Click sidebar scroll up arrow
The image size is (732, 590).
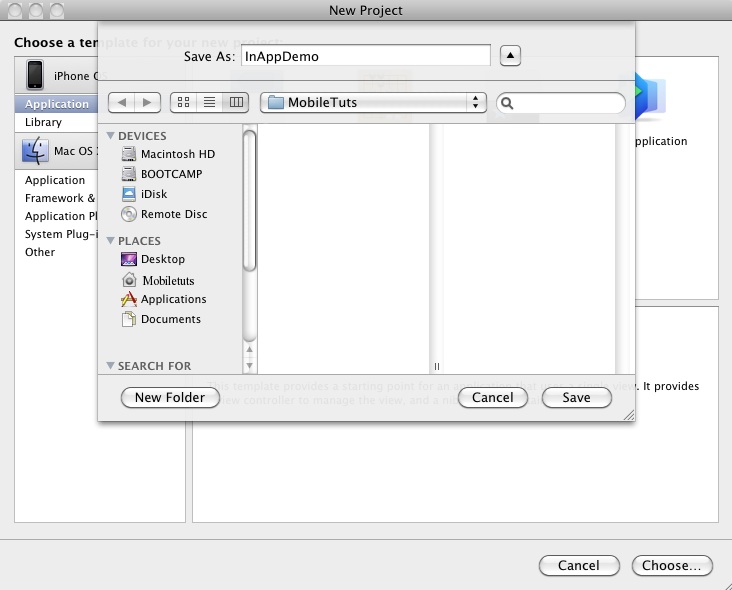click(249, 349)
